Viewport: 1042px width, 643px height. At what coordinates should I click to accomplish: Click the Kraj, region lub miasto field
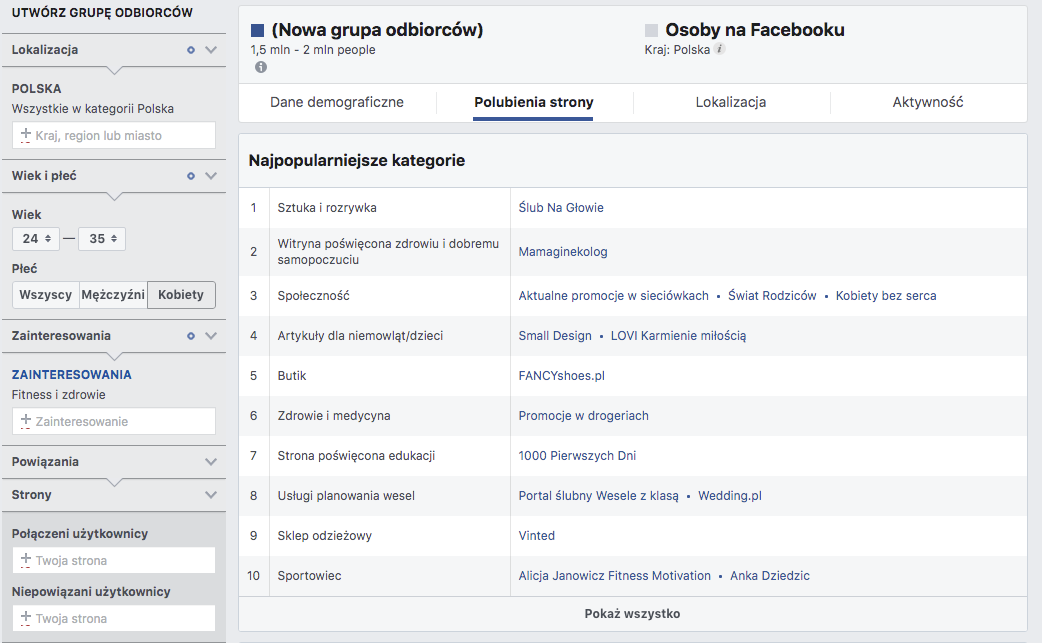pos(114,136)
